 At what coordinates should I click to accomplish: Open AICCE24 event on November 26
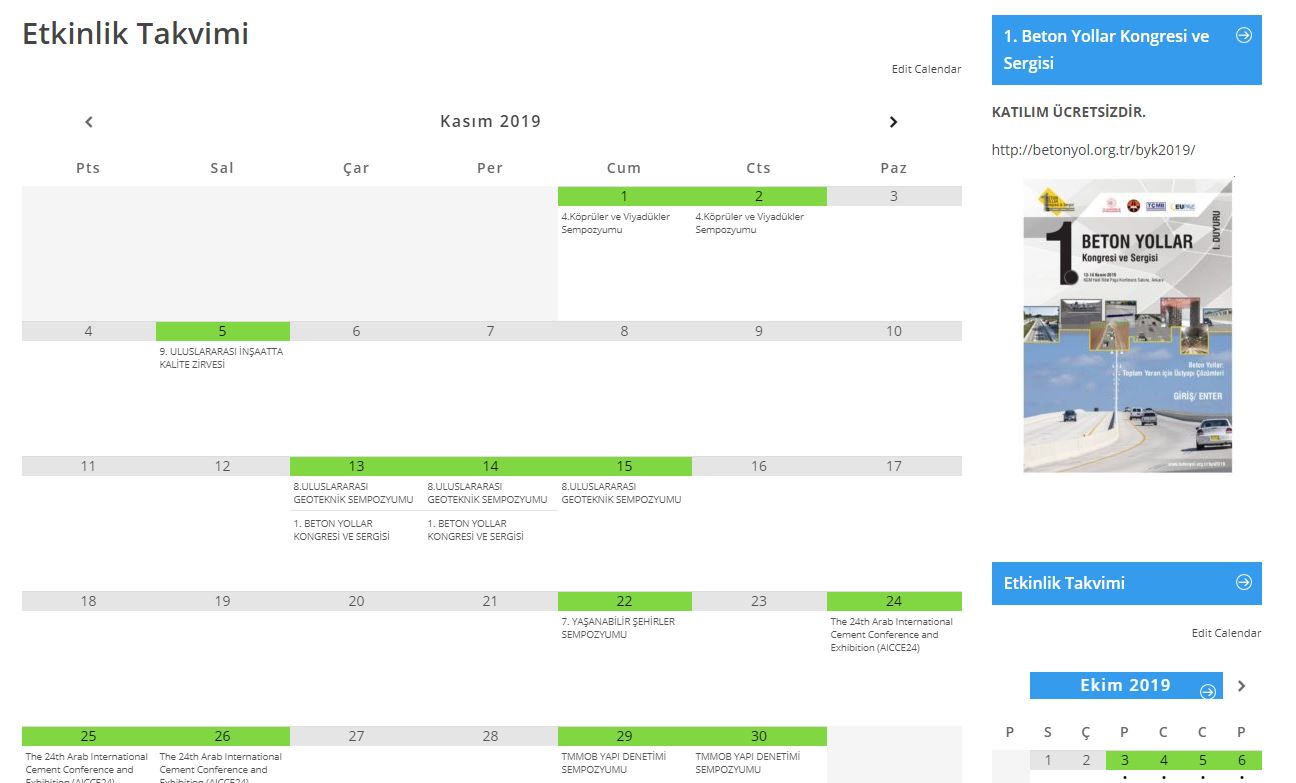pos(221,766)
